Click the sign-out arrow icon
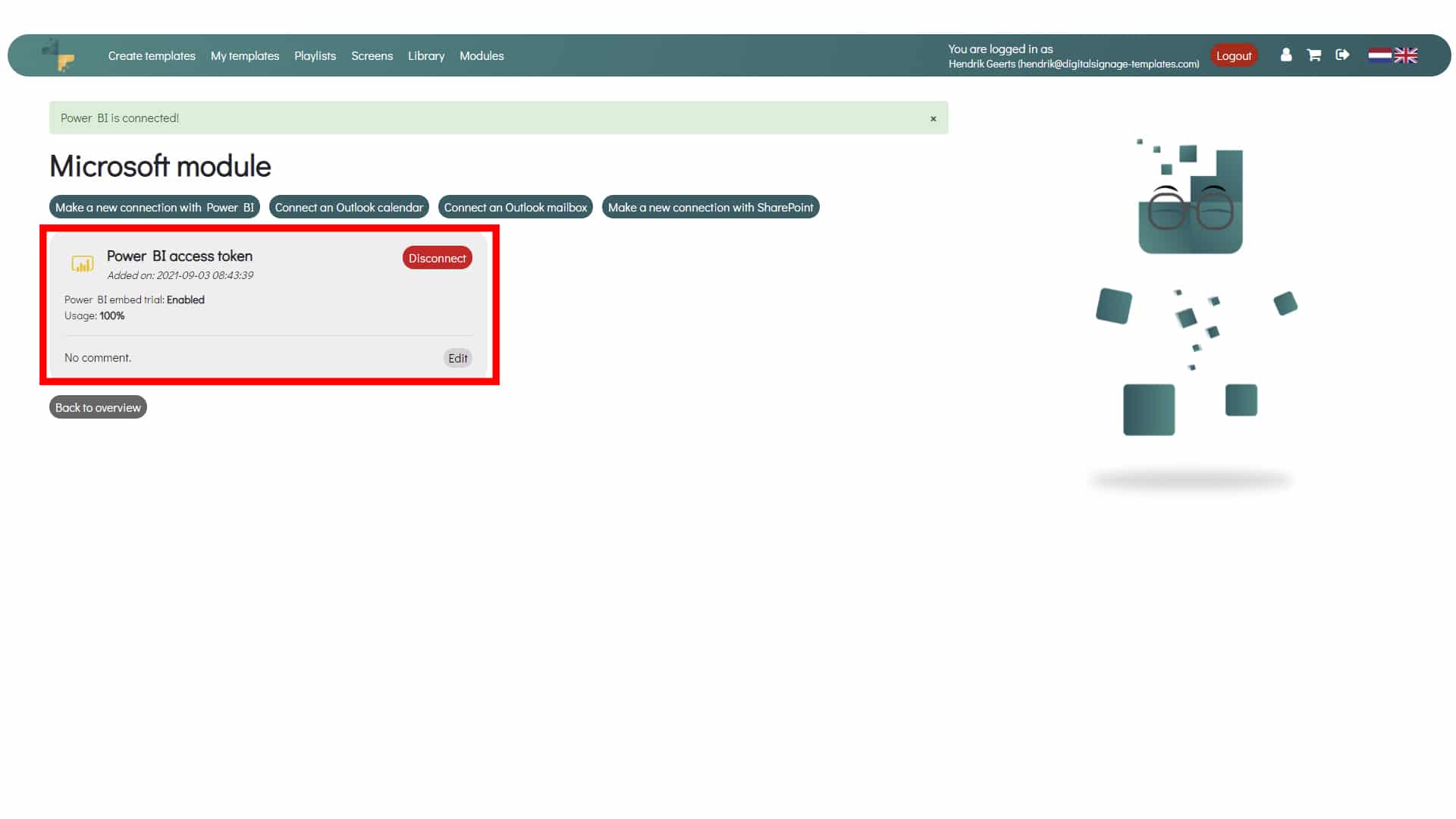 tap(1342, 55)
